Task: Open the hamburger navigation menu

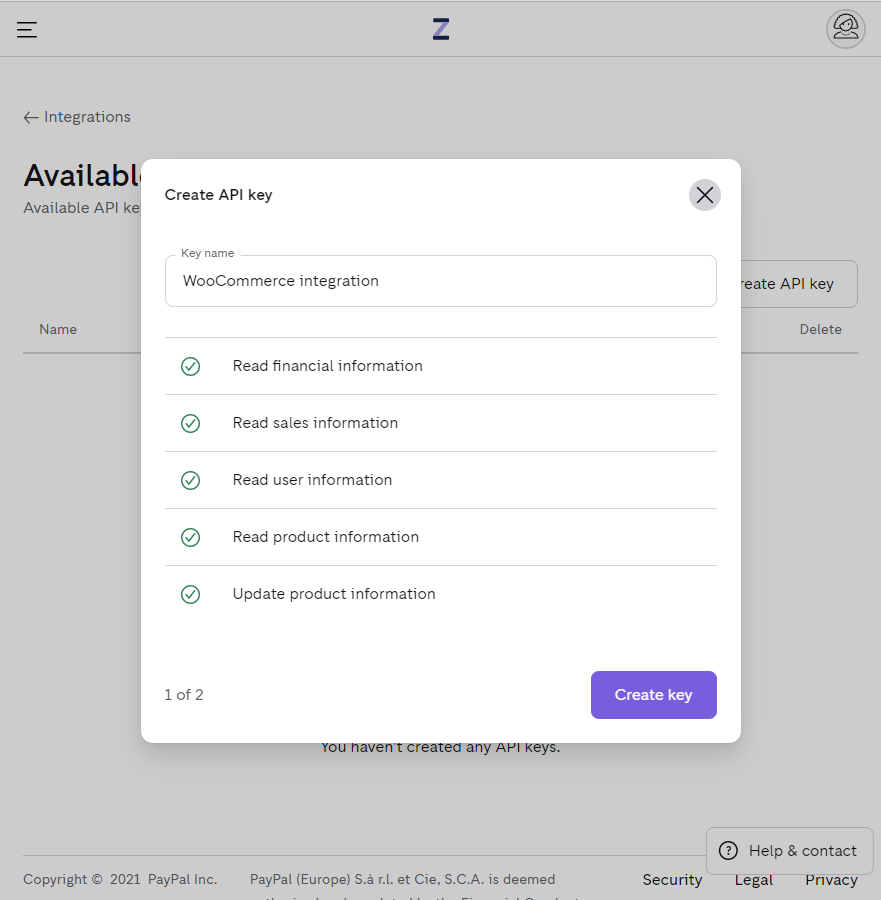Action: click(x=26, y=29)
